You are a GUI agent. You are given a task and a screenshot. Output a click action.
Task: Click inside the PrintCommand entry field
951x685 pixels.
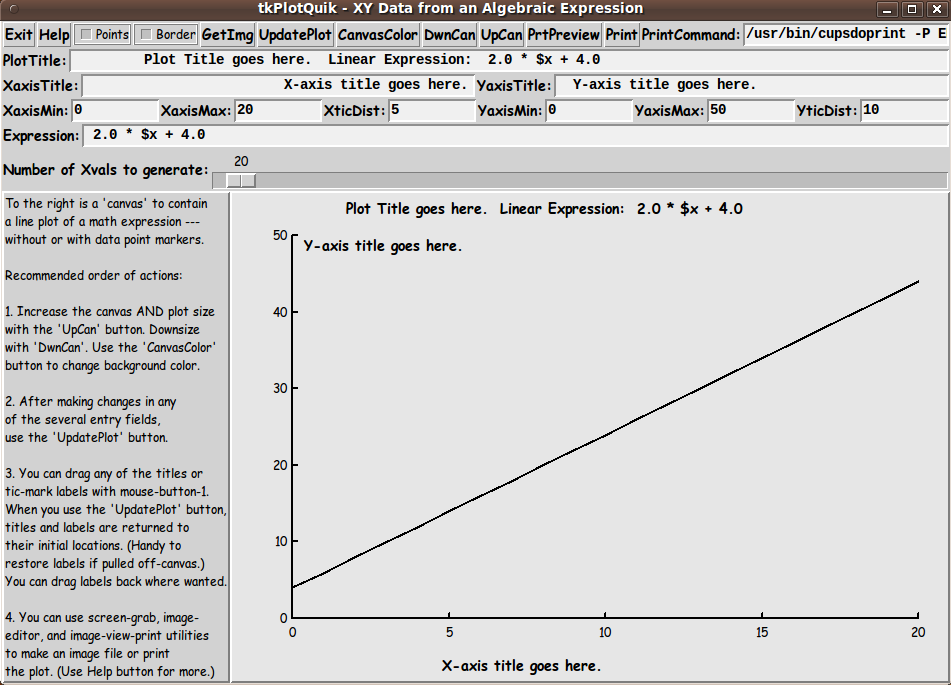point(846,34)
